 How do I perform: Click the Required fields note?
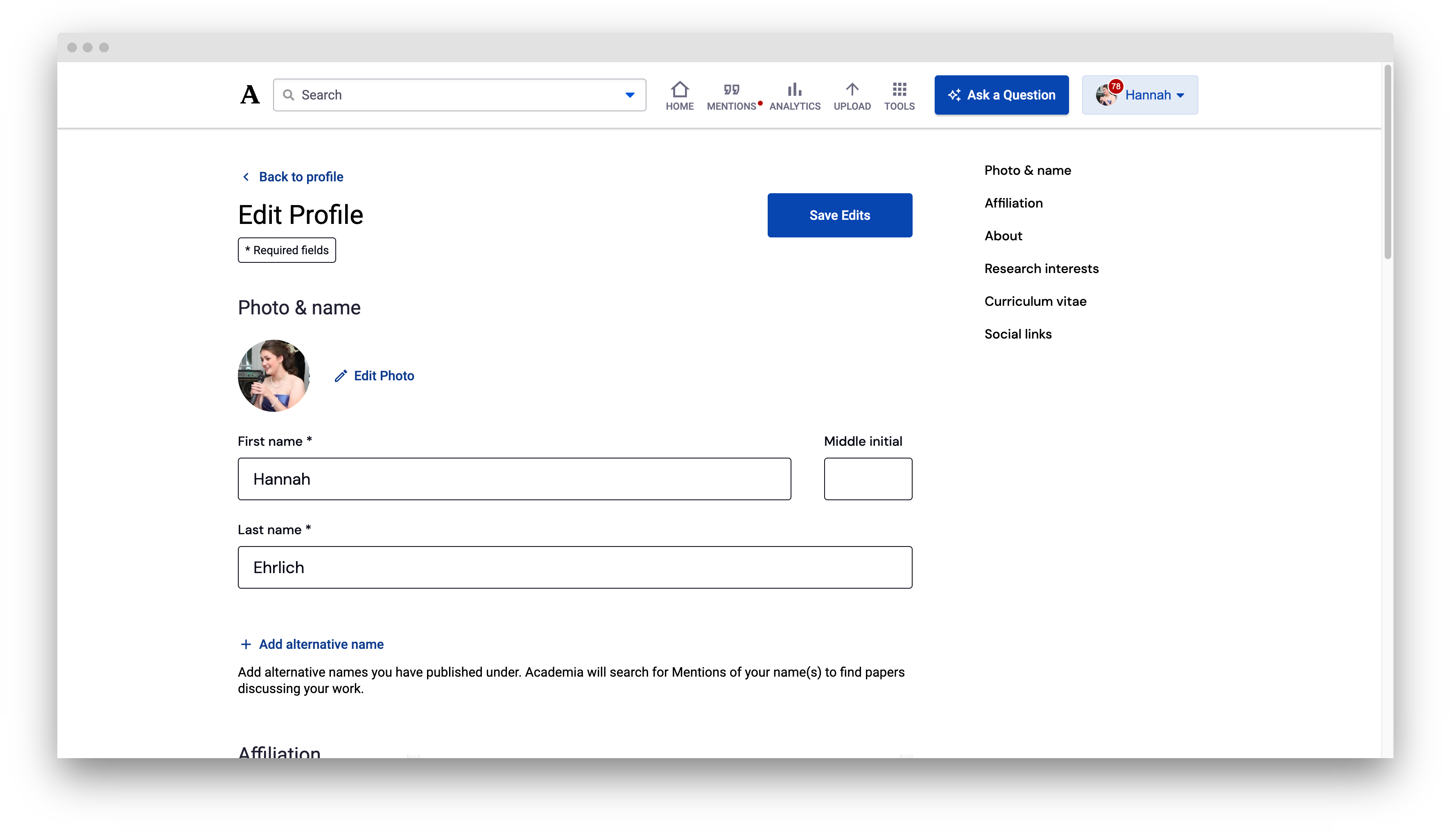(x=287, y=251)
